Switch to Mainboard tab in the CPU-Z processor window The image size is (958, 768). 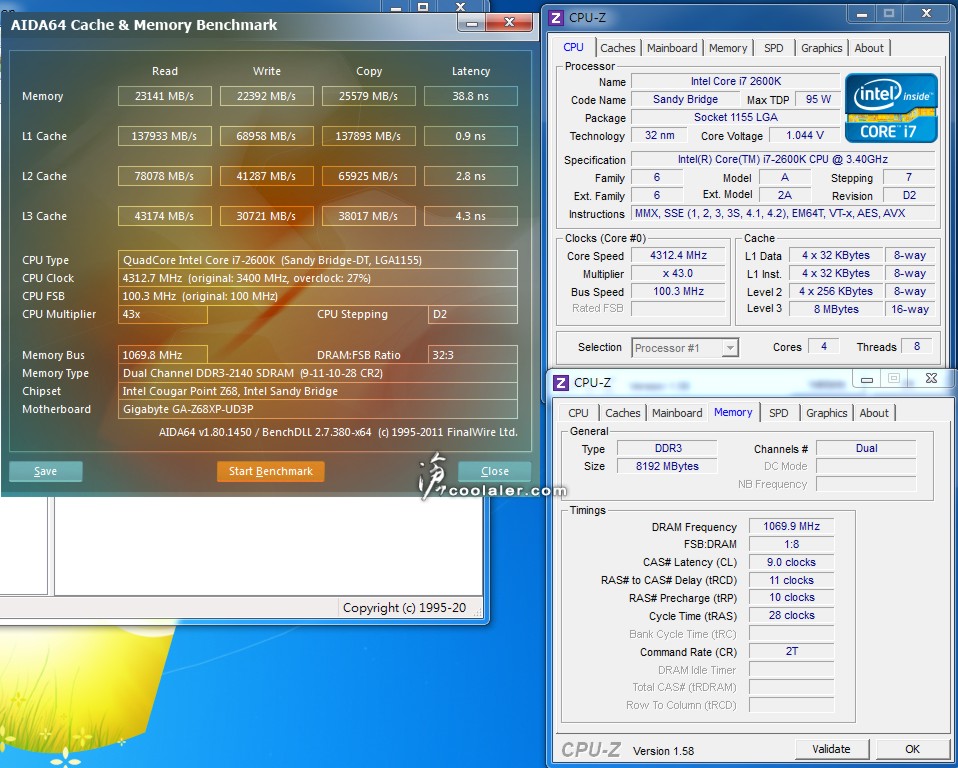(672, 48)
